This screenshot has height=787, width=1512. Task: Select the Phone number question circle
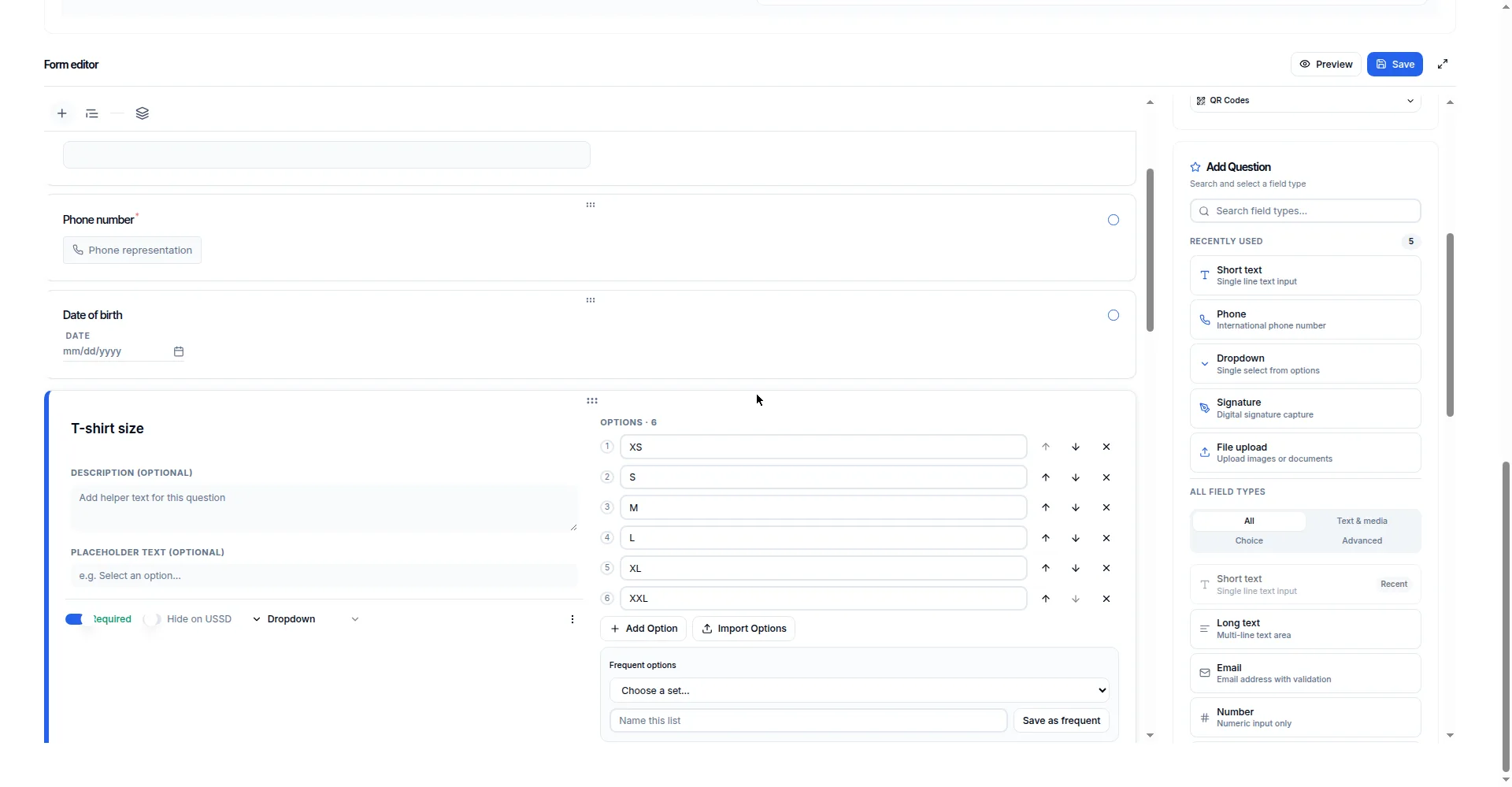tap(1114, 220)
